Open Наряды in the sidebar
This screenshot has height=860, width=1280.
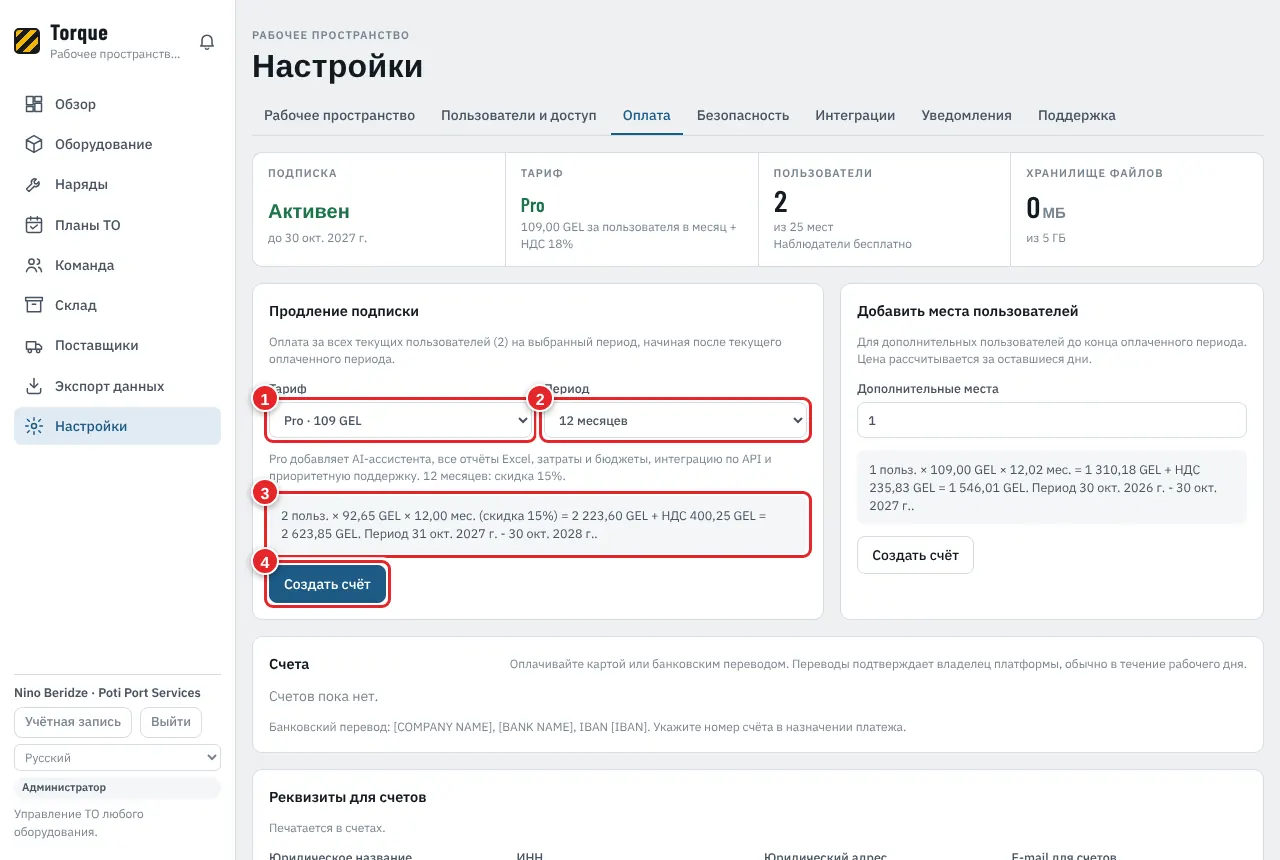click(117, 185)
